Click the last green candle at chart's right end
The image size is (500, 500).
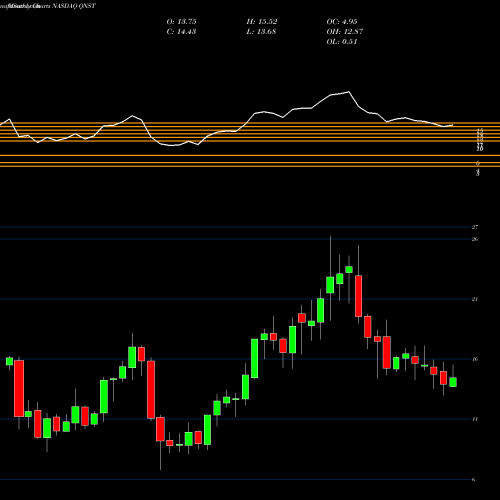pyautogui.click(x=453, y=382)
